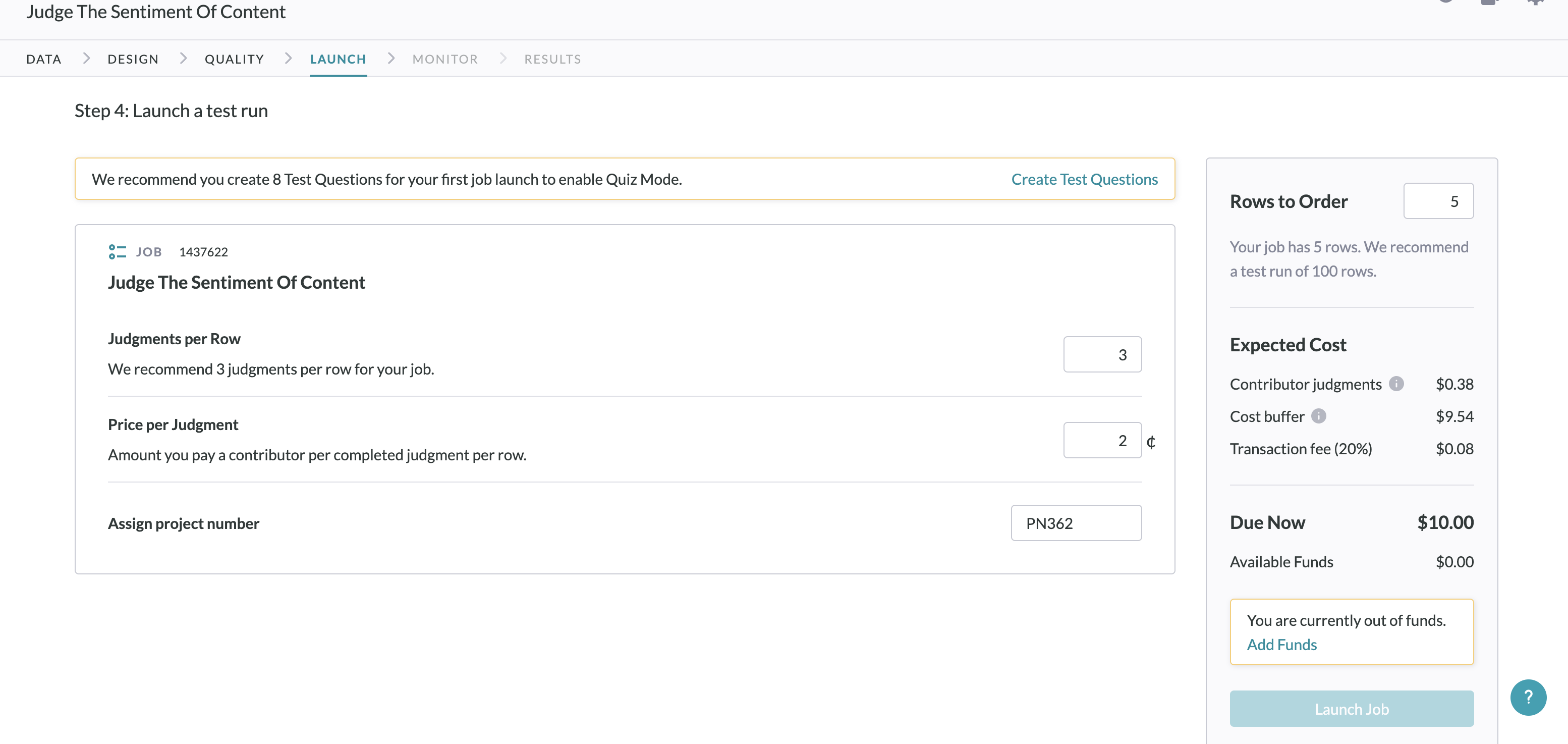
Task: Click the Contributor judgments amount $0.38
Action: click(1455, 384)
